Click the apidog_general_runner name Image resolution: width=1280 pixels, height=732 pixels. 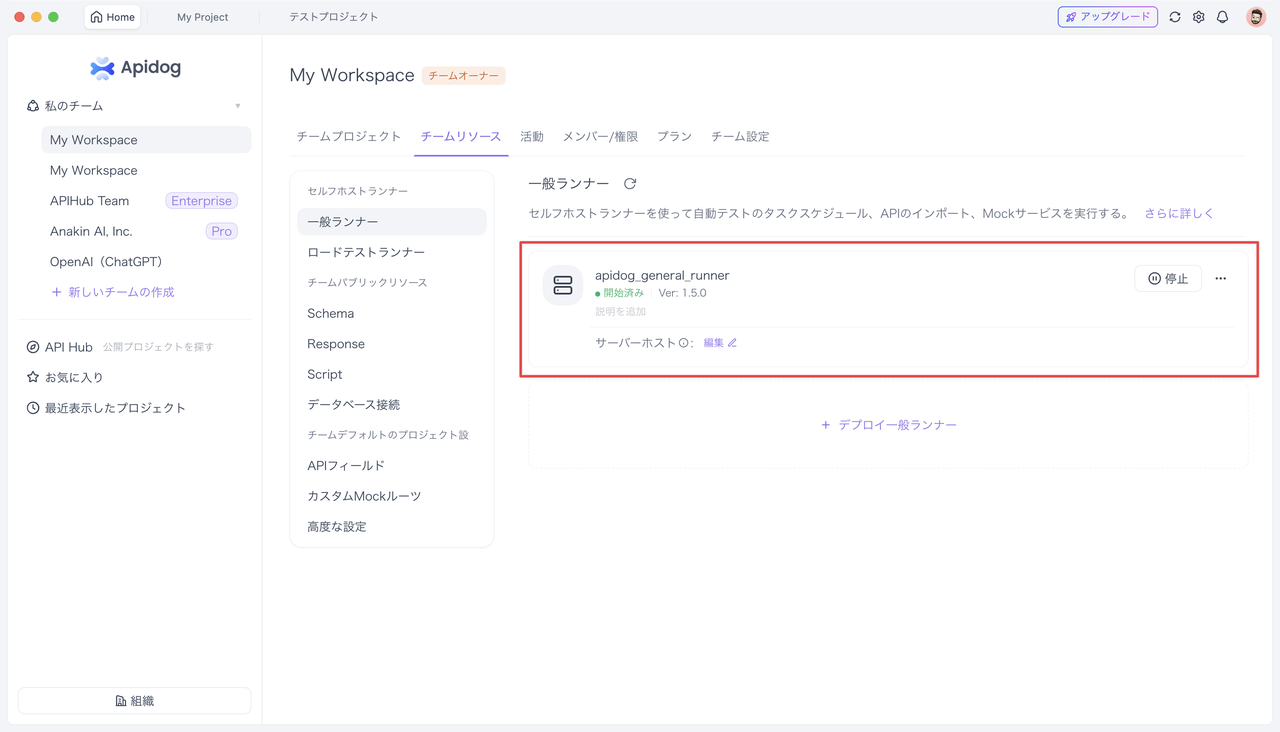tap(662, 275)
